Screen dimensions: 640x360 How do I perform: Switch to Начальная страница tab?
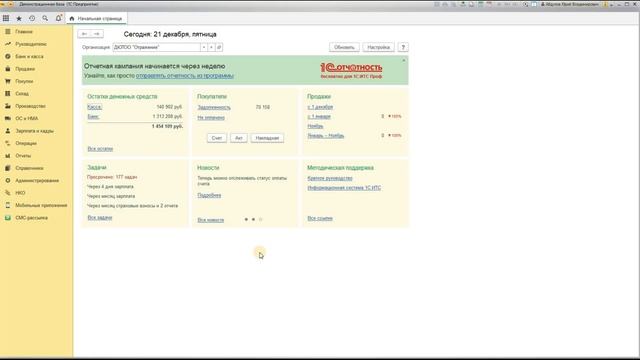click(x=96, y=18)
